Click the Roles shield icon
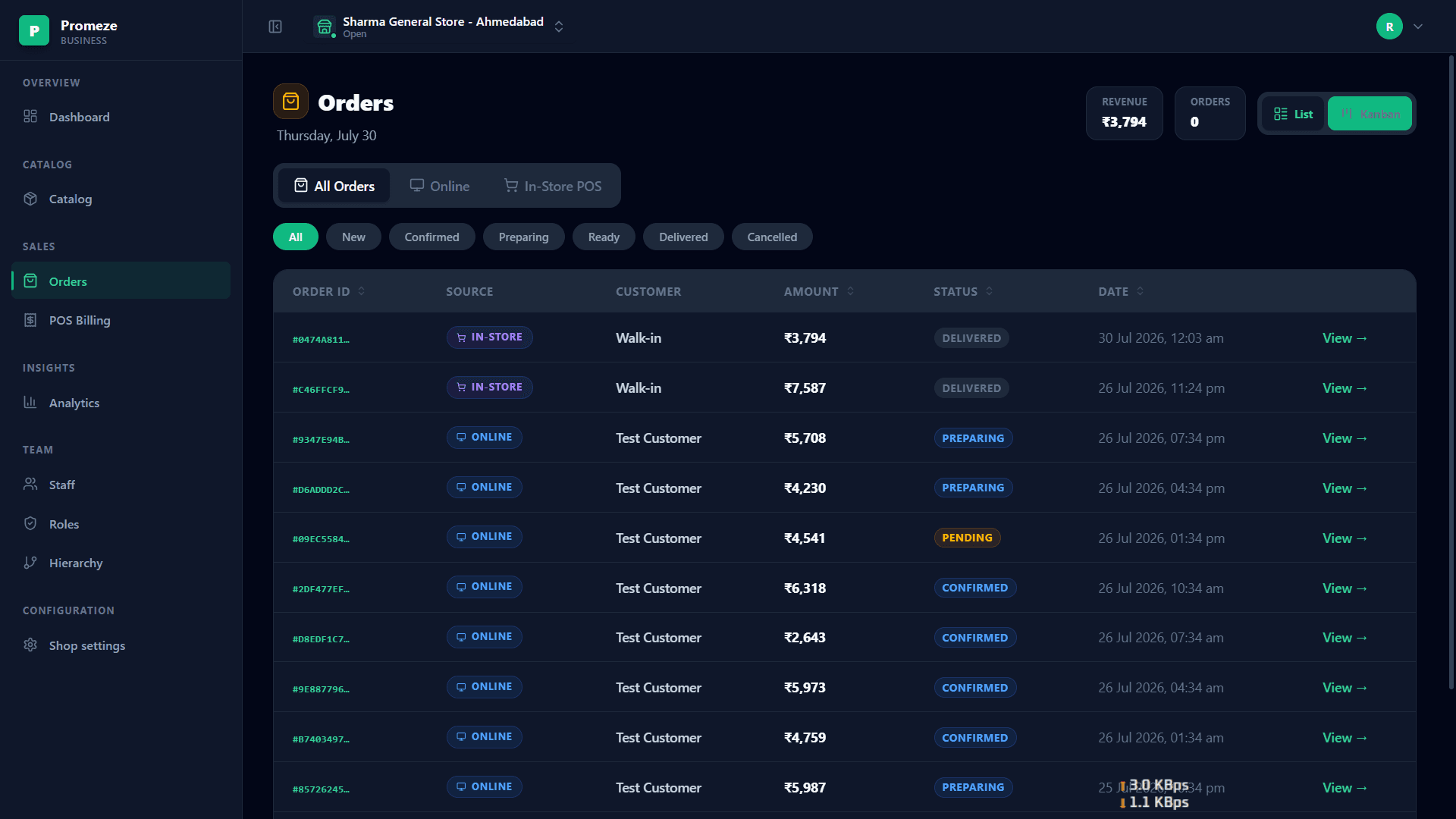This screenshot has width=1456, height=819. coord(30,523)
